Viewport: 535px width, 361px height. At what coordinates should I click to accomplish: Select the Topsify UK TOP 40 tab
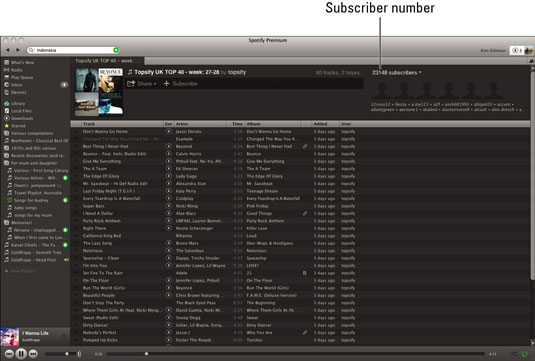pos(107,61)
